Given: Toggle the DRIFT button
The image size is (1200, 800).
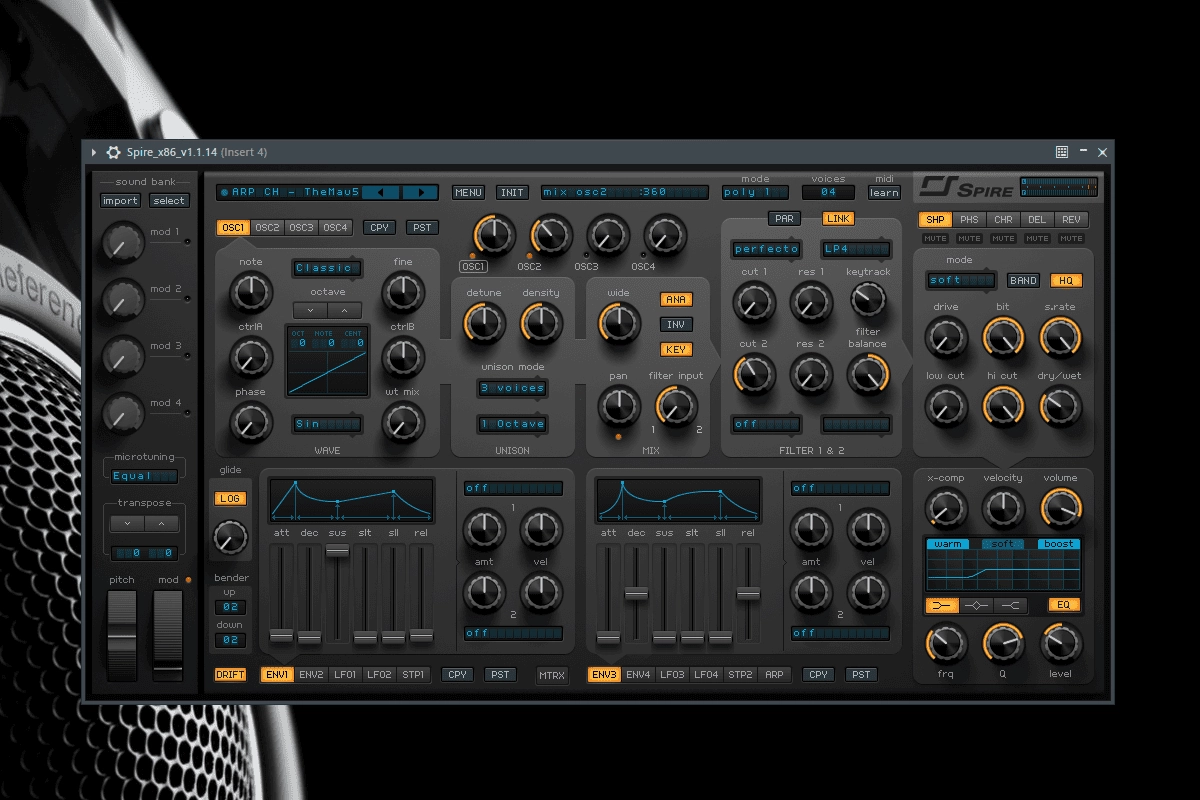Looking at the screenshot, I should (x=230, y=675).
